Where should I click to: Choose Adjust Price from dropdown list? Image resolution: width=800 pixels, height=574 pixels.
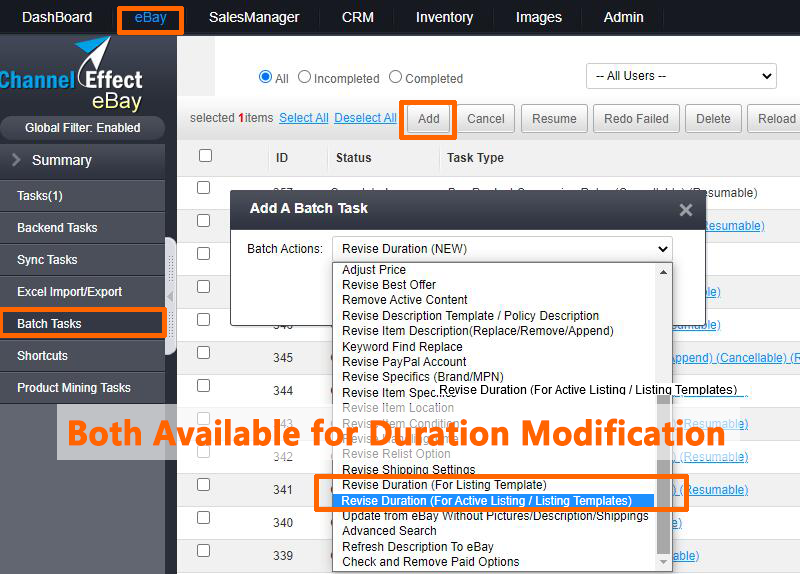tap(374, 269)
